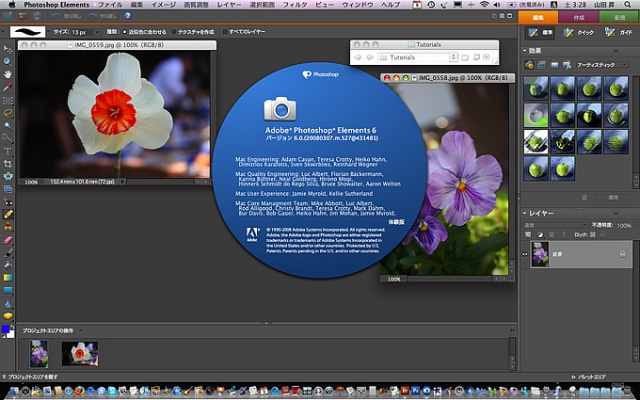Select the Gradient tool

(x=8, y=277)
